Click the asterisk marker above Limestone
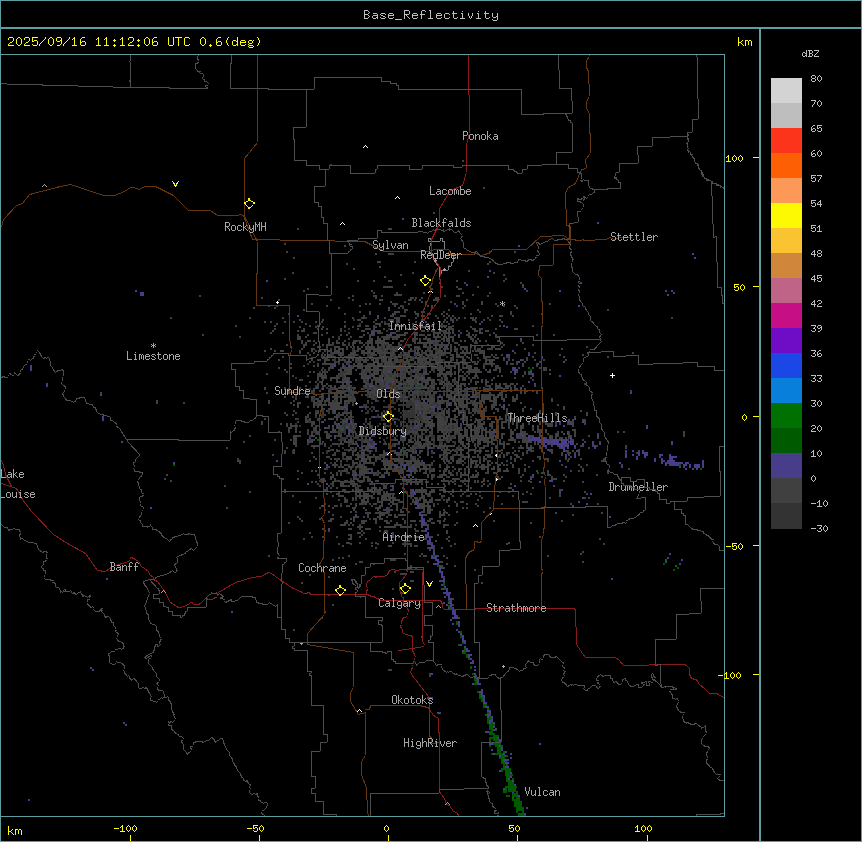Viewport: 862px width, 842px height. click(153, 345)
